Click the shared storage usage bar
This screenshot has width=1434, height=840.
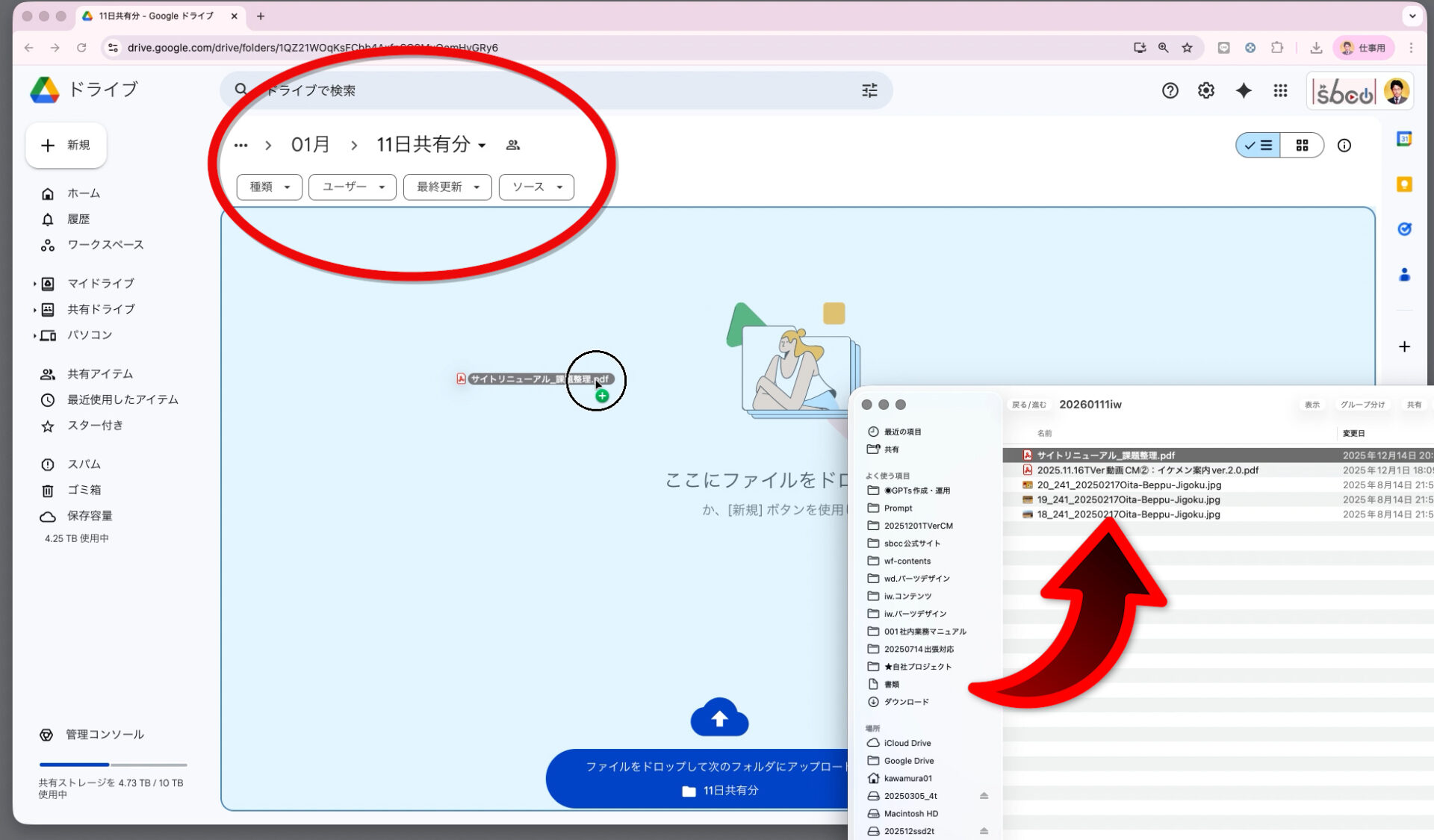coord(113,765)
